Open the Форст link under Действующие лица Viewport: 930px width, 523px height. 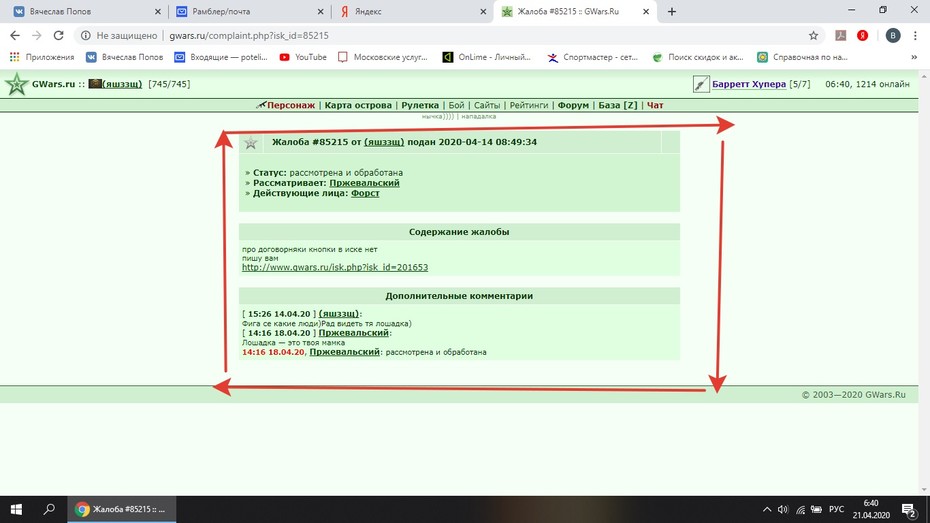point(365,193)
